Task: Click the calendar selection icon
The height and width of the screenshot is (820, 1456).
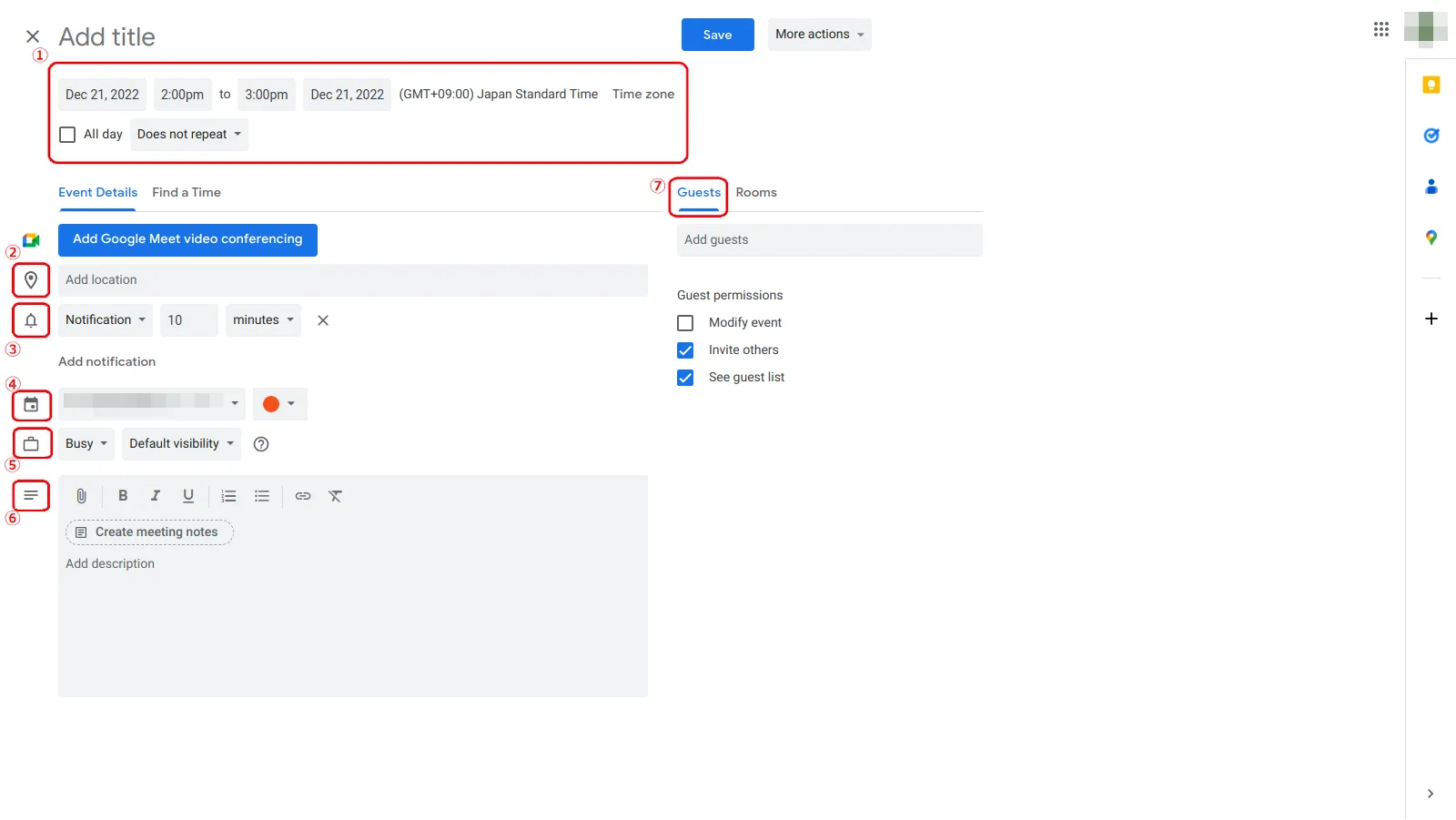Action: tap(30, 404)
